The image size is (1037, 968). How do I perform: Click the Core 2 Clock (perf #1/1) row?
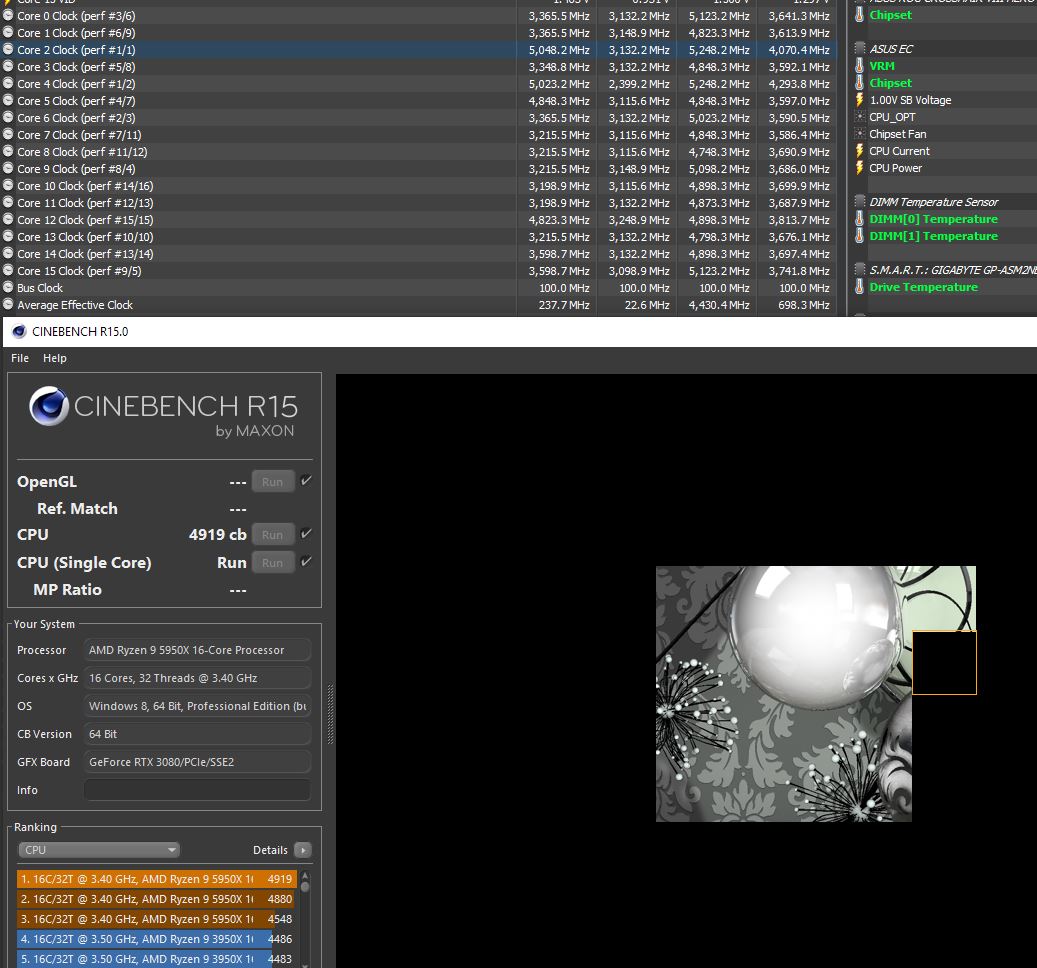point(419,50)
